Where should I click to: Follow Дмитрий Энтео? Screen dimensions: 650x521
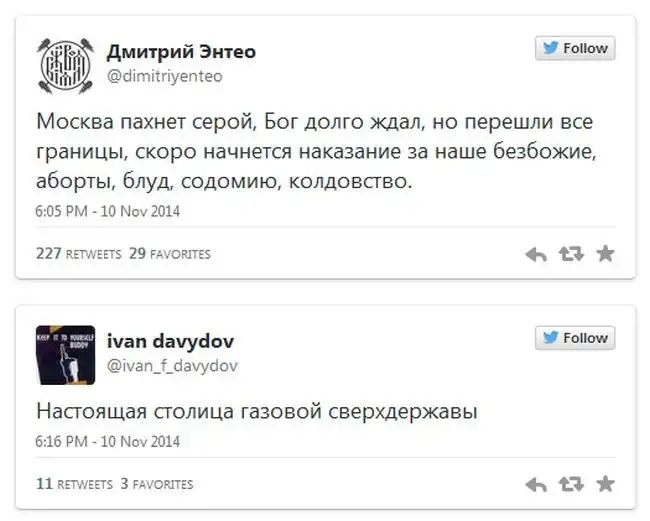point(575,48)
